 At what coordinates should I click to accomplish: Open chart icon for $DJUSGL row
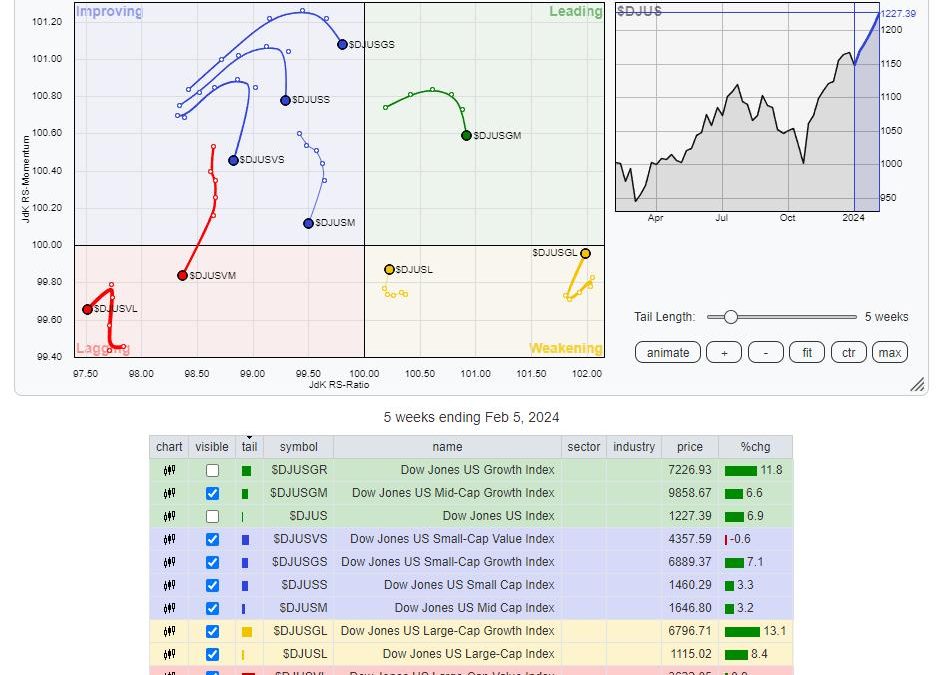click(x=170, y=631)
